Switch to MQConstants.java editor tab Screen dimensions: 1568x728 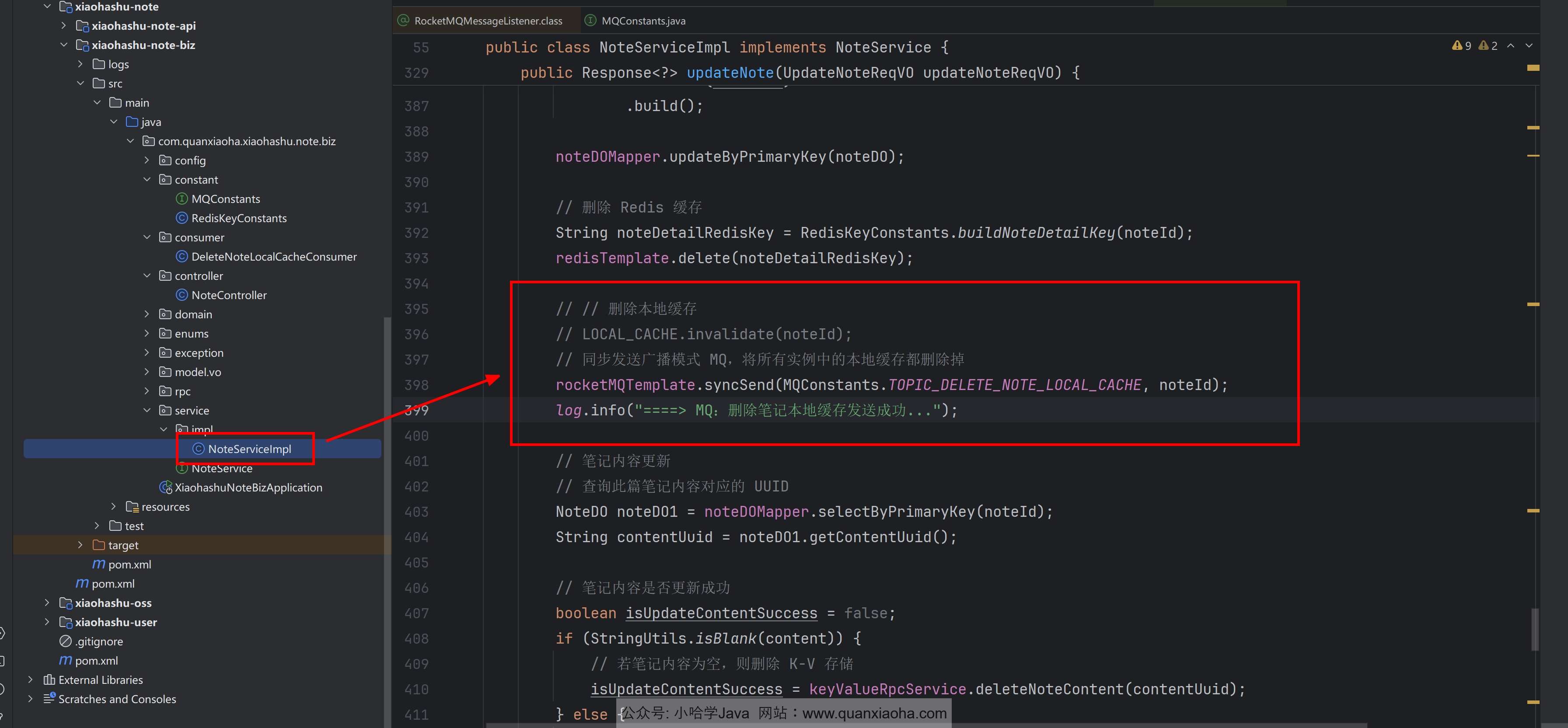pyautogui.click(x=643, y=21)
